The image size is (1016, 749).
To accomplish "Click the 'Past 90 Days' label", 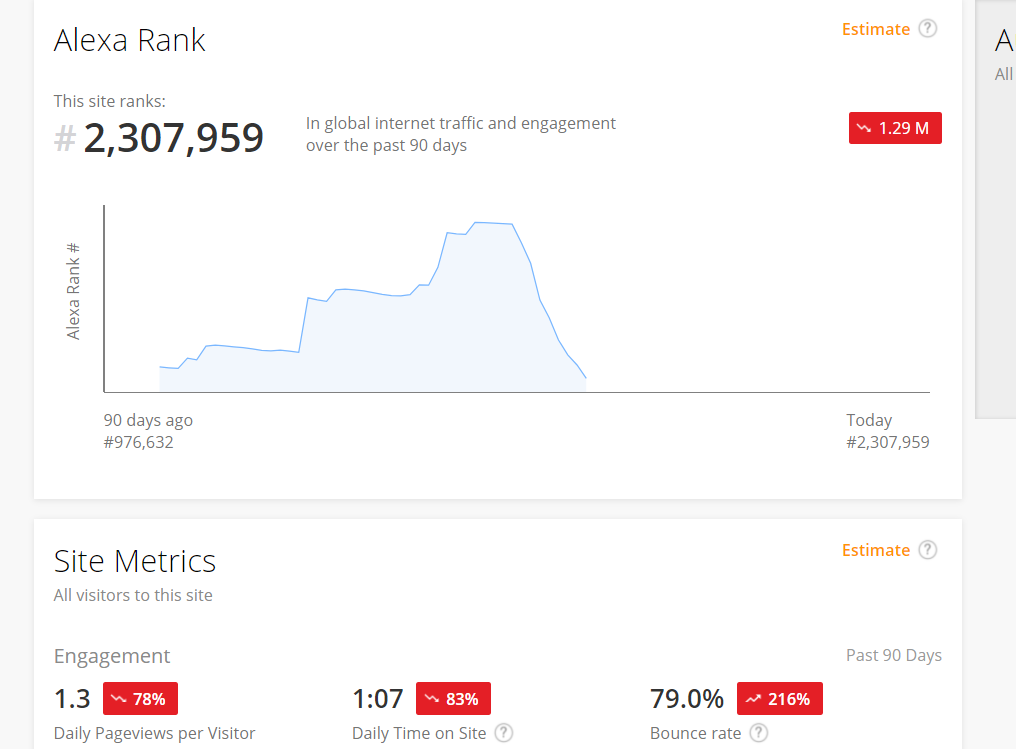I will pyautogui.click(x=894, y=655).
